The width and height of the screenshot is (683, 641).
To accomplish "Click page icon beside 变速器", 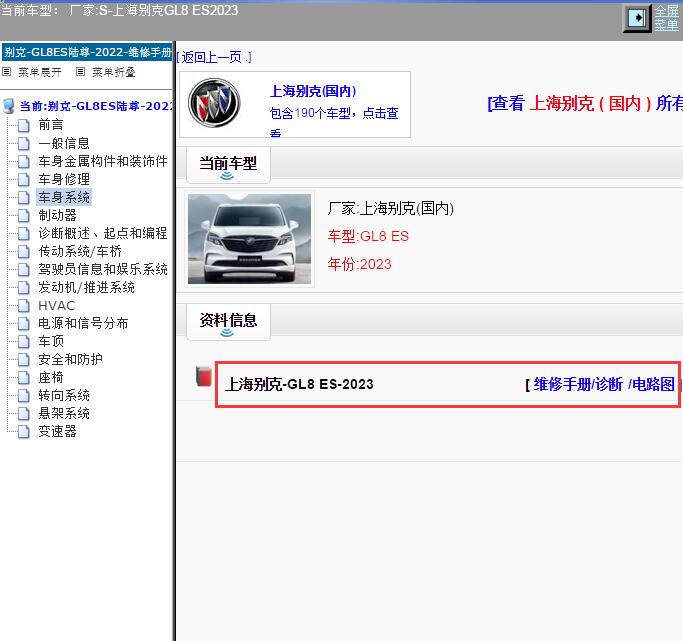I will coord(24,432).
